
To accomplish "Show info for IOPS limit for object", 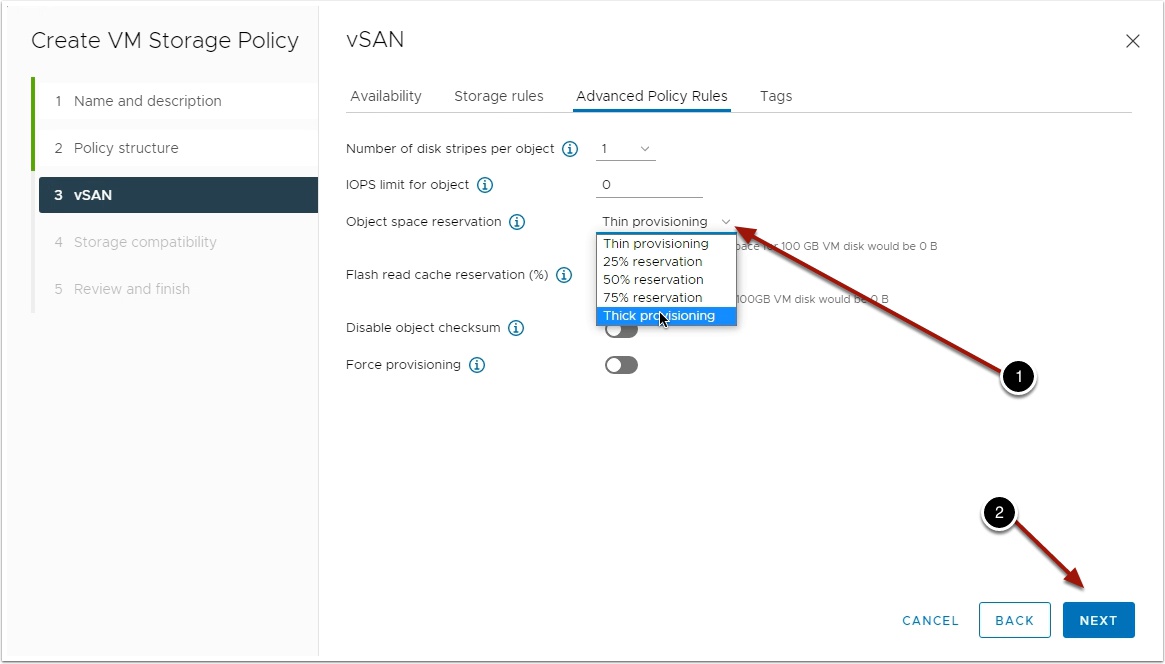I will tap(484, 185).
